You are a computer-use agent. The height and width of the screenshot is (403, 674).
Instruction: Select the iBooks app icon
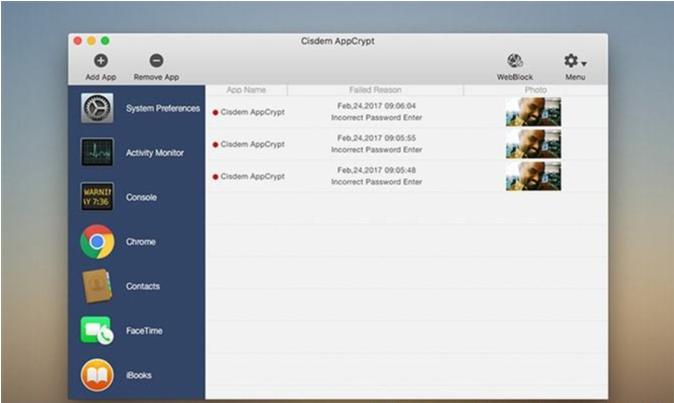coord(97,375)
